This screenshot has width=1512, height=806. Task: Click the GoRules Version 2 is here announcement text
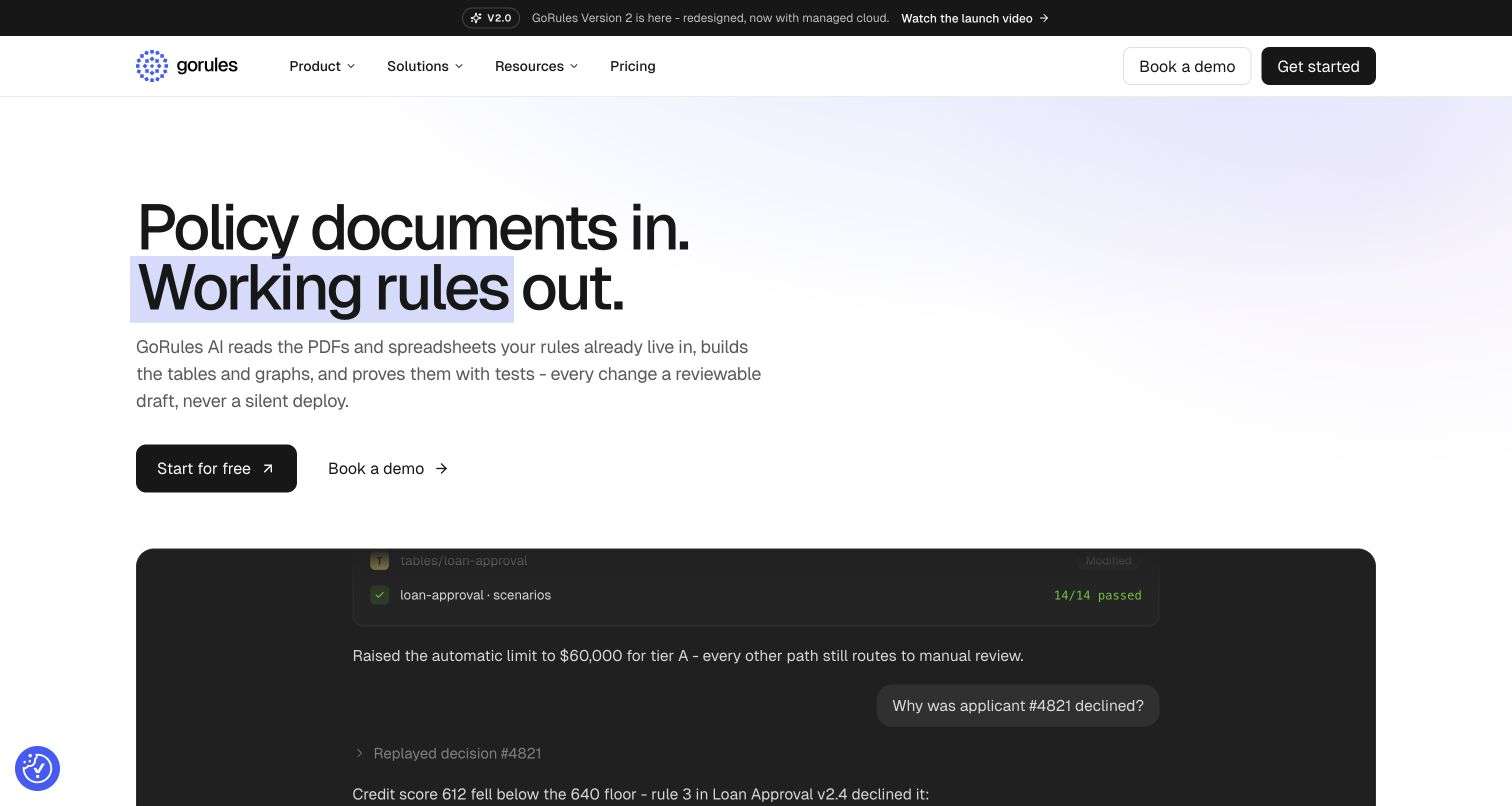tap(710, 18)
